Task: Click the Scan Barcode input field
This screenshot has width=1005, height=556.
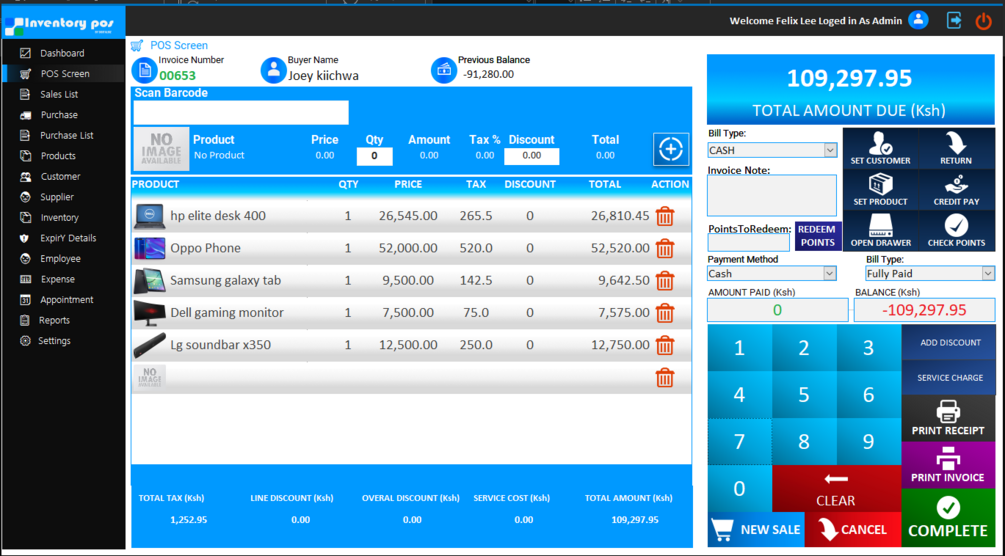Action: click(241, 113)
